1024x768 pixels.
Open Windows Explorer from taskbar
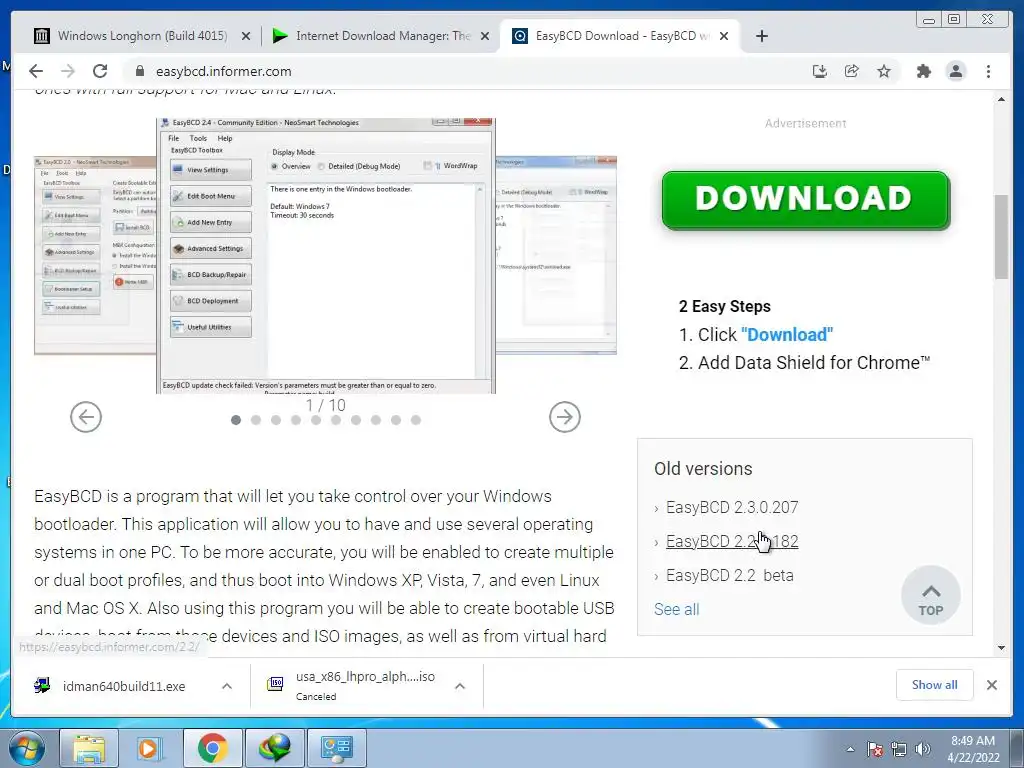(88, 748)
